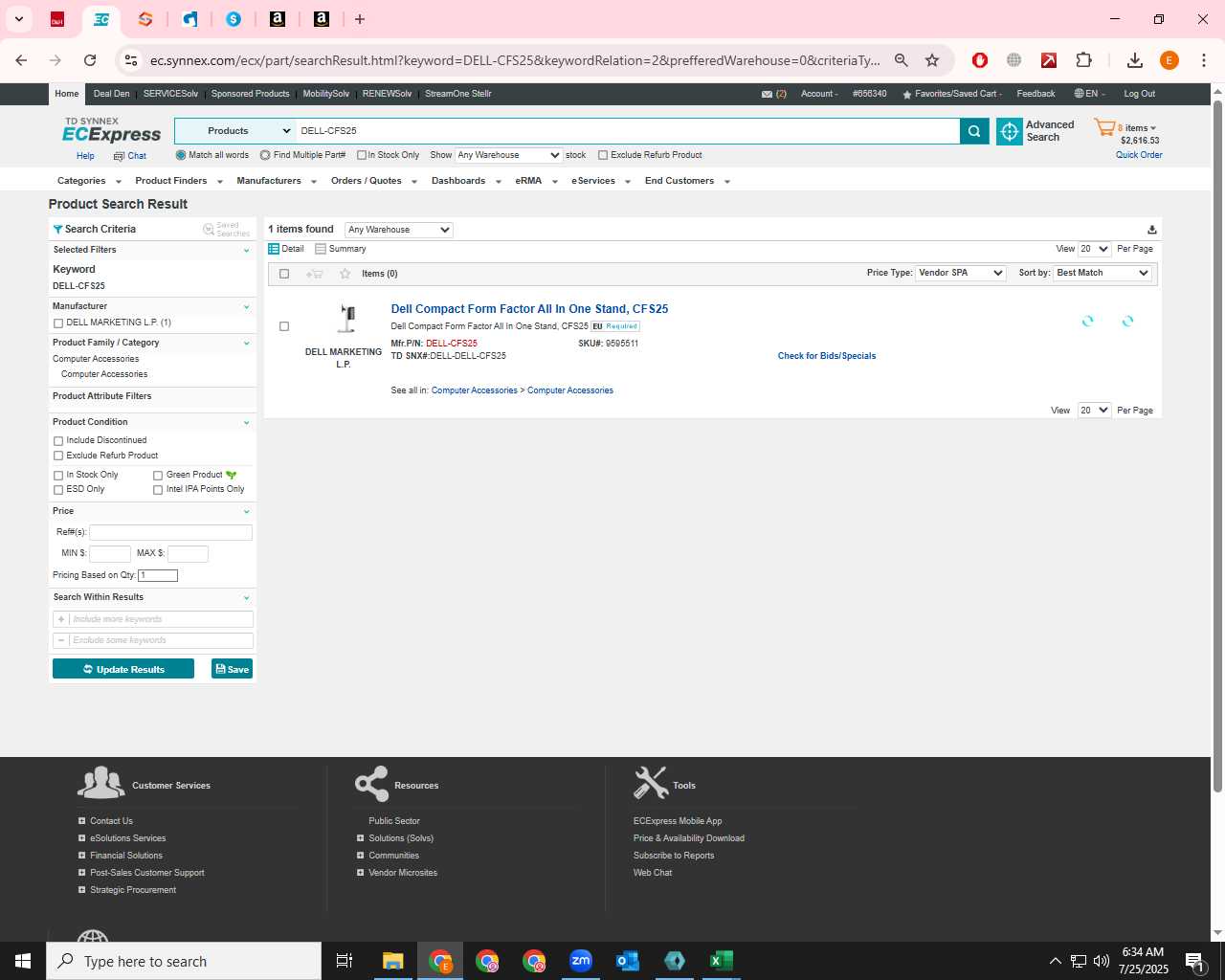Collapse the Price filter section
This screenshot has height=980, width=1225.
pos(247,511)
